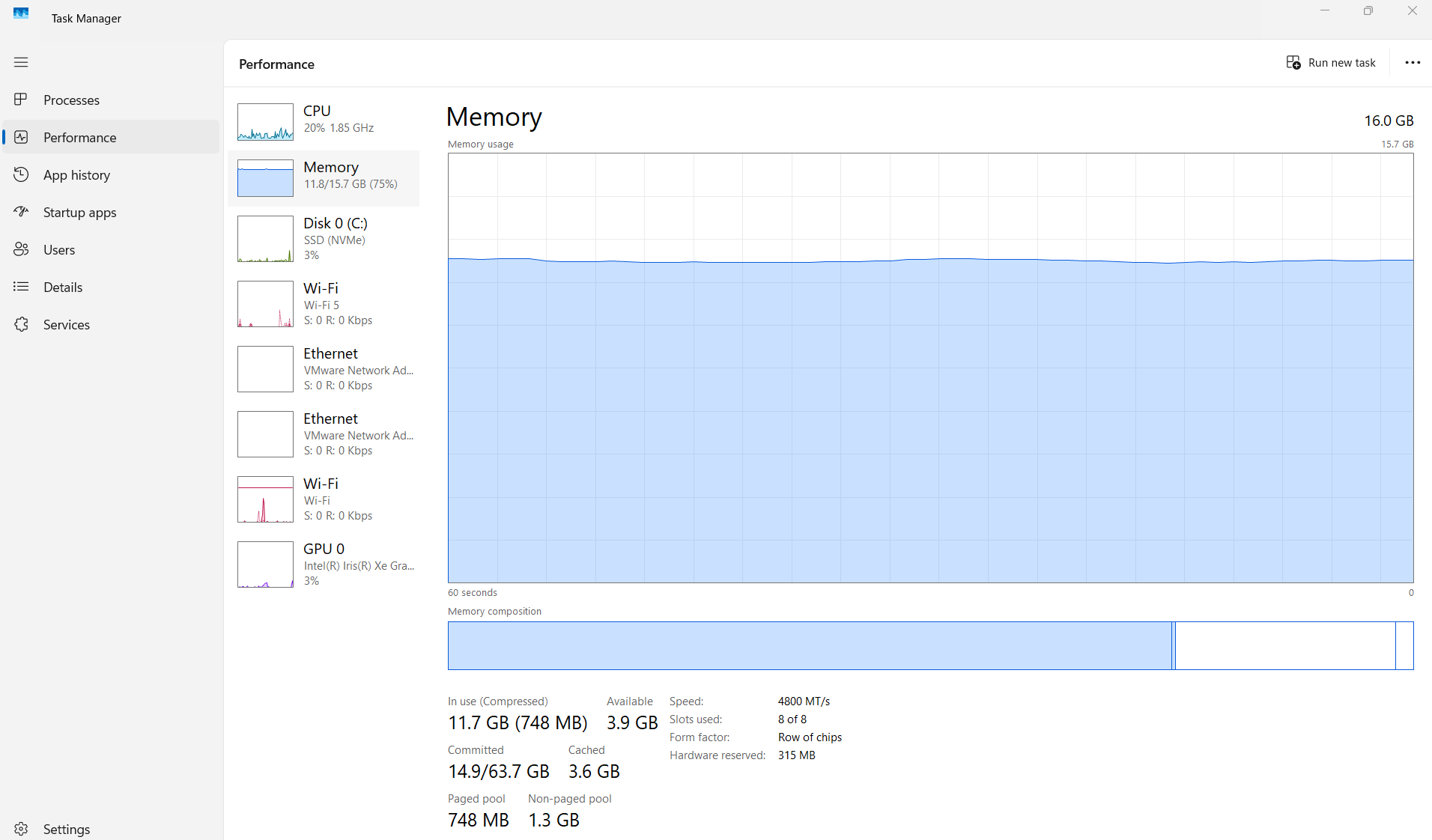Select the first Ethernet VMware graph thumbnail
Screen dimensions: 1432x840
tap(265, 369)
